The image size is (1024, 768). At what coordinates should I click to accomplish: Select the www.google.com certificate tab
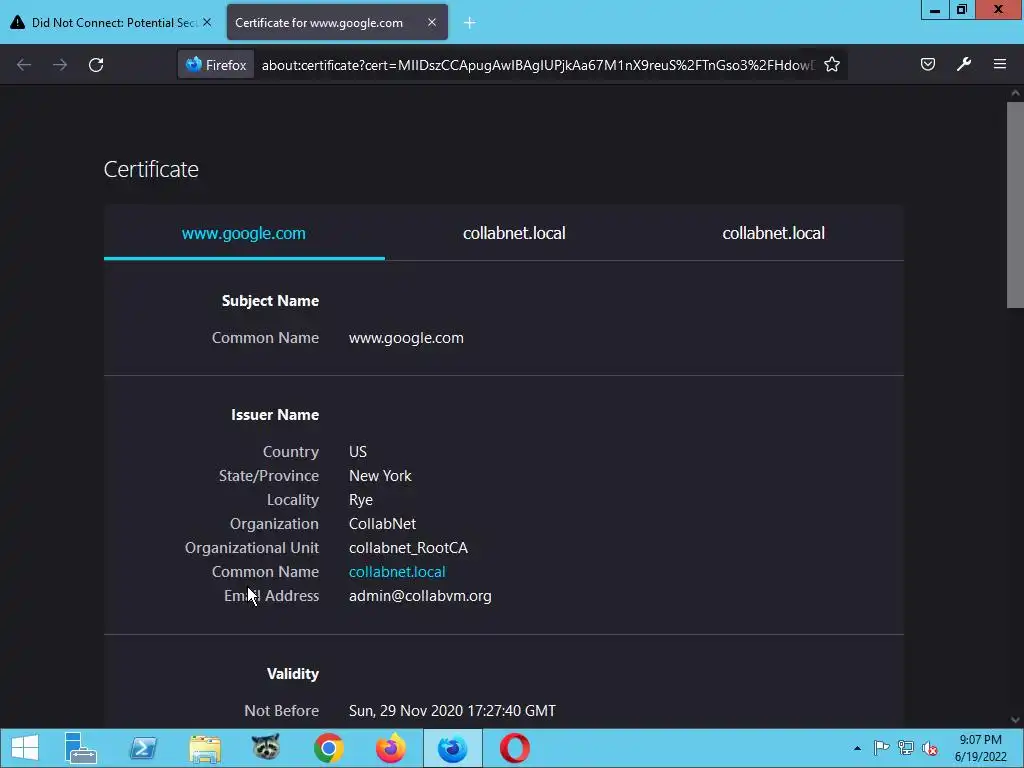(244, 233)
